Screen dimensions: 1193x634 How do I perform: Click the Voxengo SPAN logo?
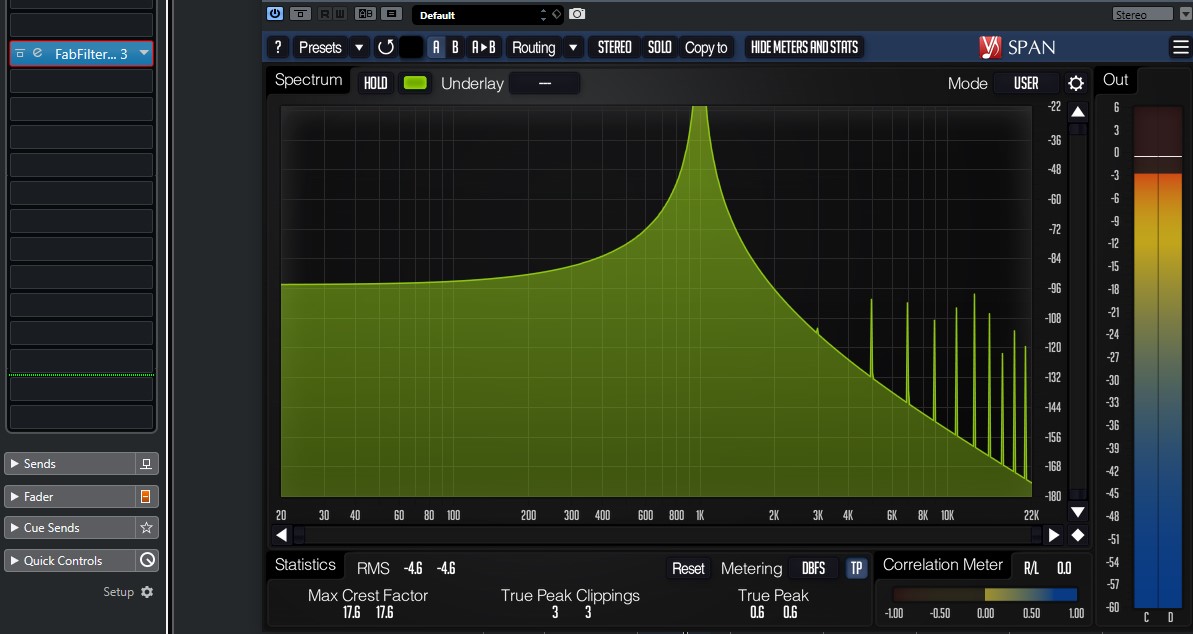(1017, 47)
